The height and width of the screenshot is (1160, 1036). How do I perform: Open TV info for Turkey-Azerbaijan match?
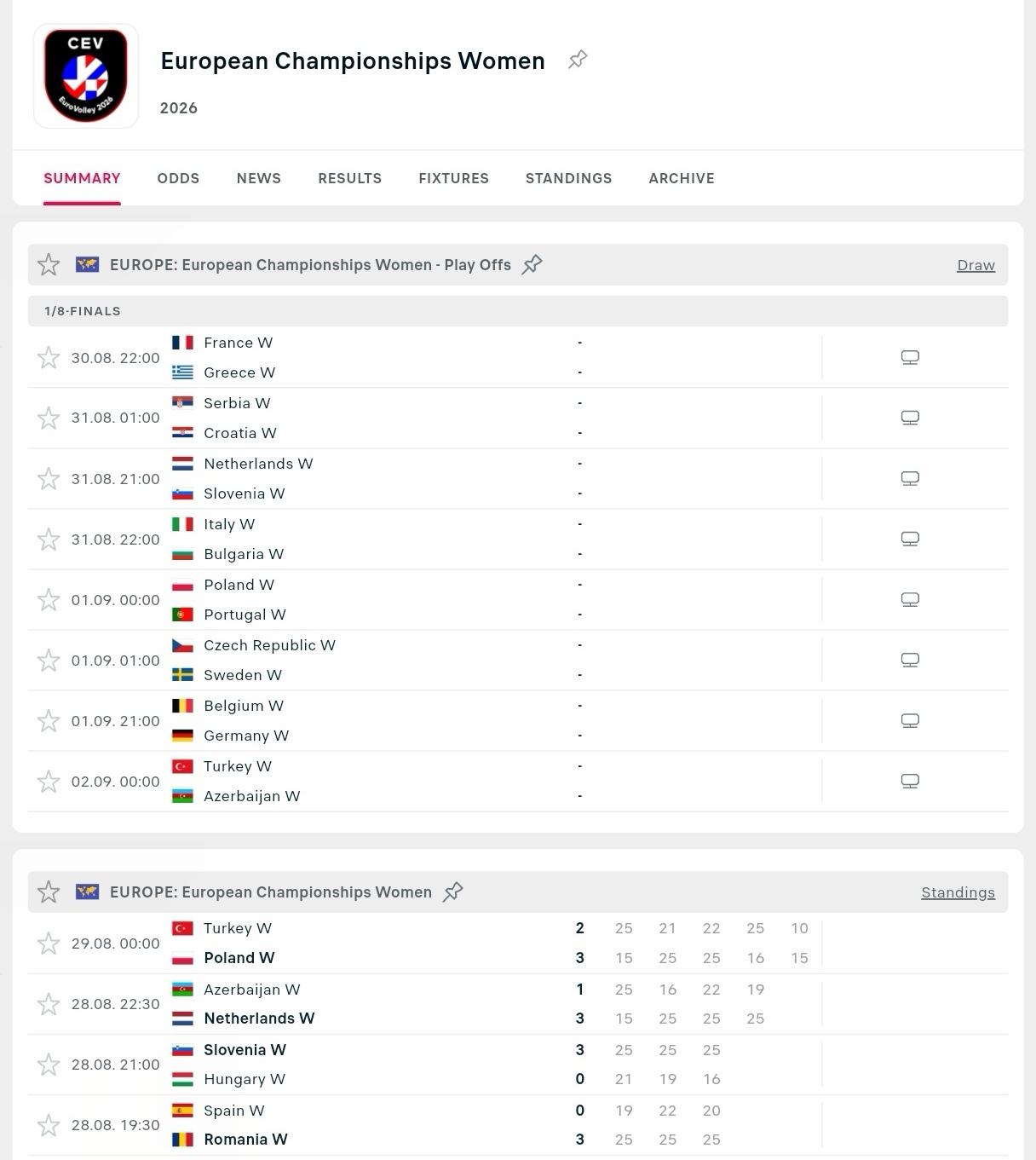click(910, 781)
